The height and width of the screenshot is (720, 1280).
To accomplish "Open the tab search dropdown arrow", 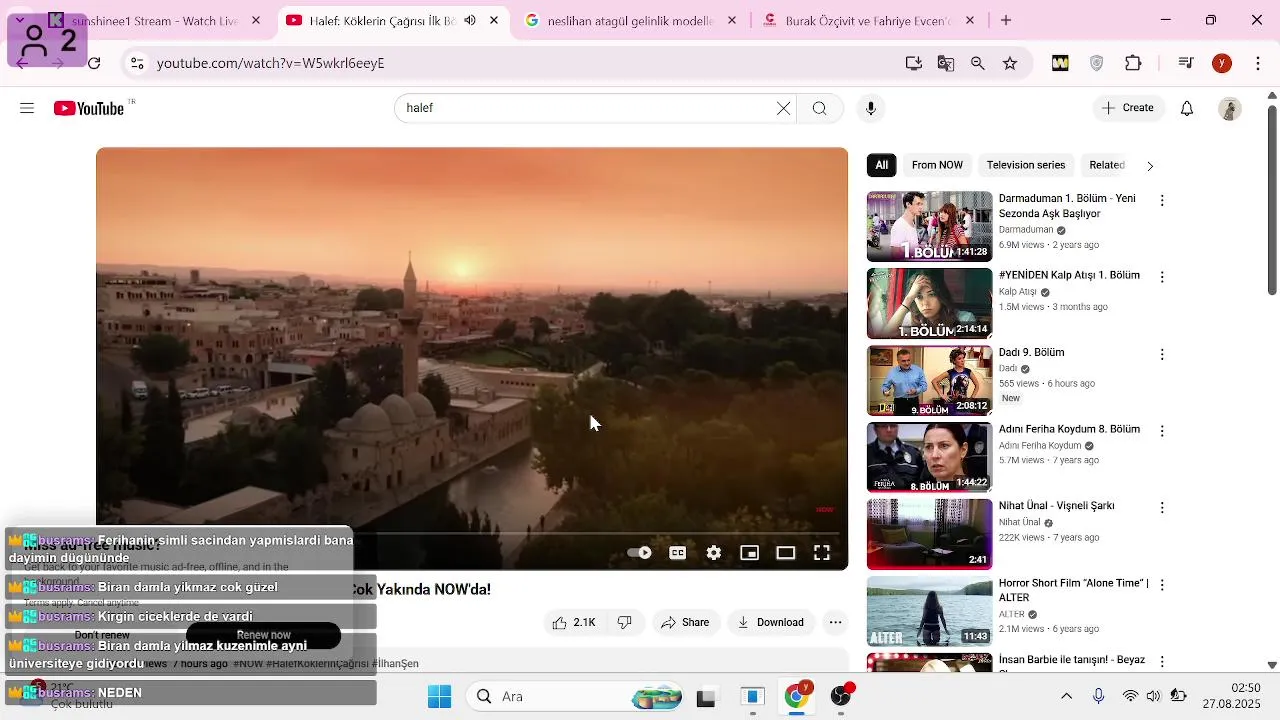I will pos(19,20).
